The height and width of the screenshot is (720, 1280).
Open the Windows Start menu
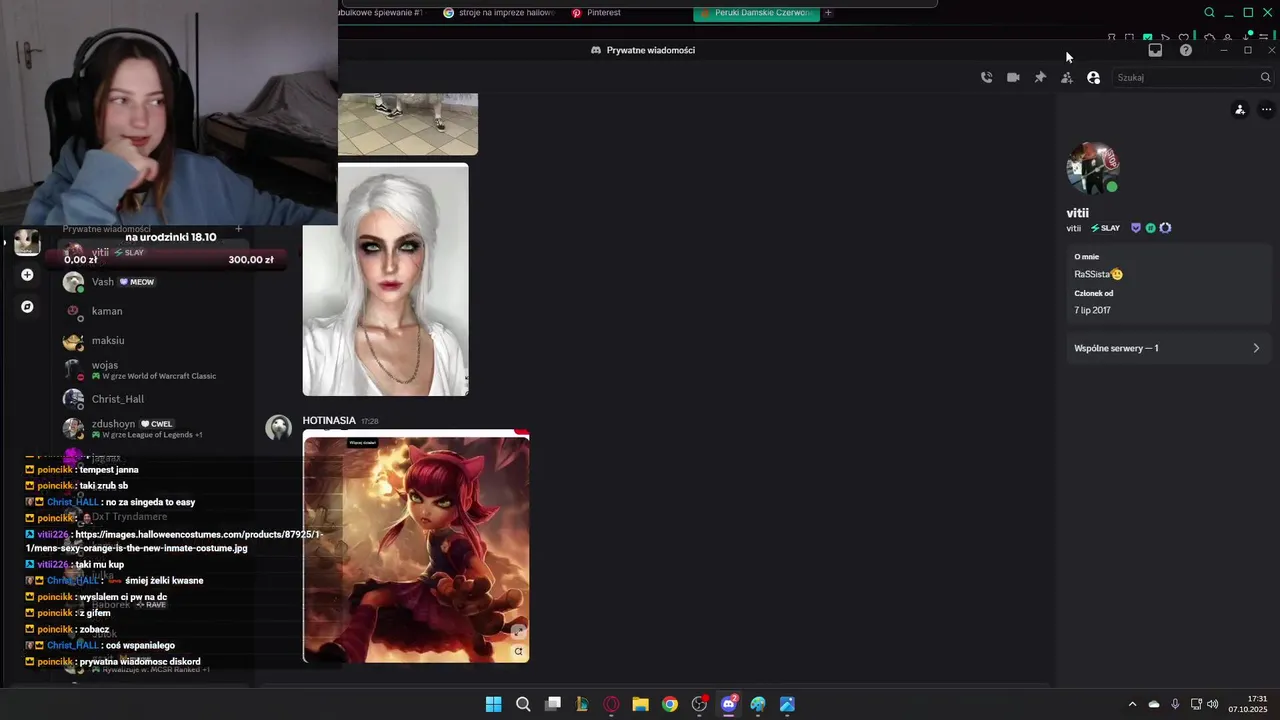[x=494, y=704]
